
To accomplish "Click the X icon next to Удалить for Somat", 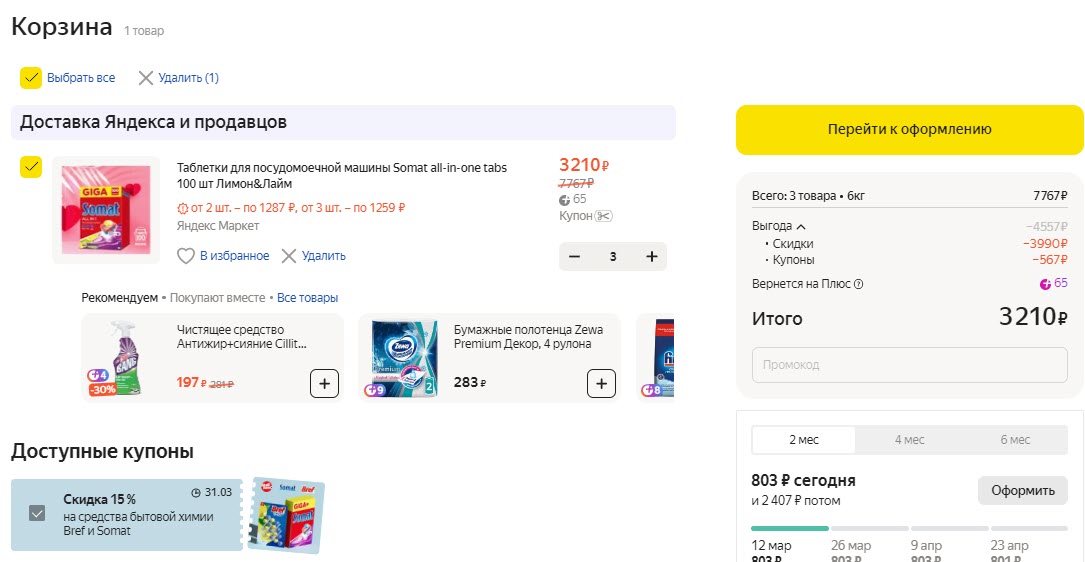I will click(x=289, y=256).
